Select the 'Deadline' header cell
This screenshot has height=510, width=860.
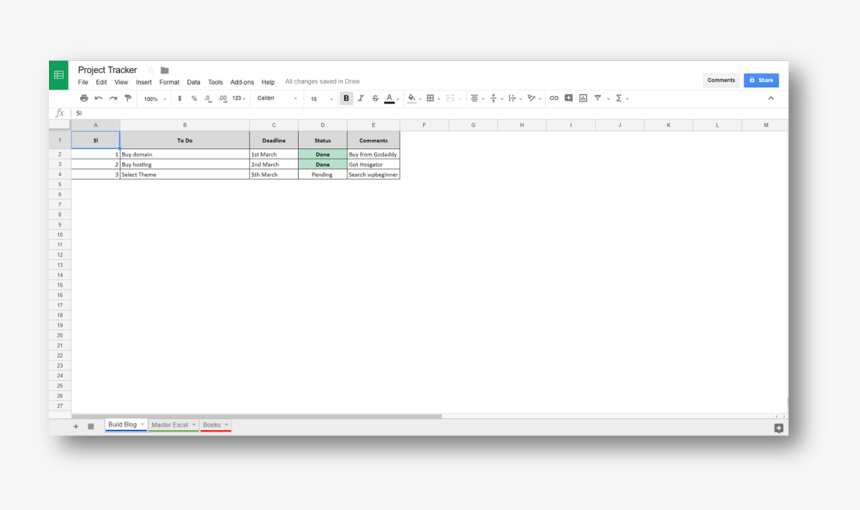[x=274, y=140]
